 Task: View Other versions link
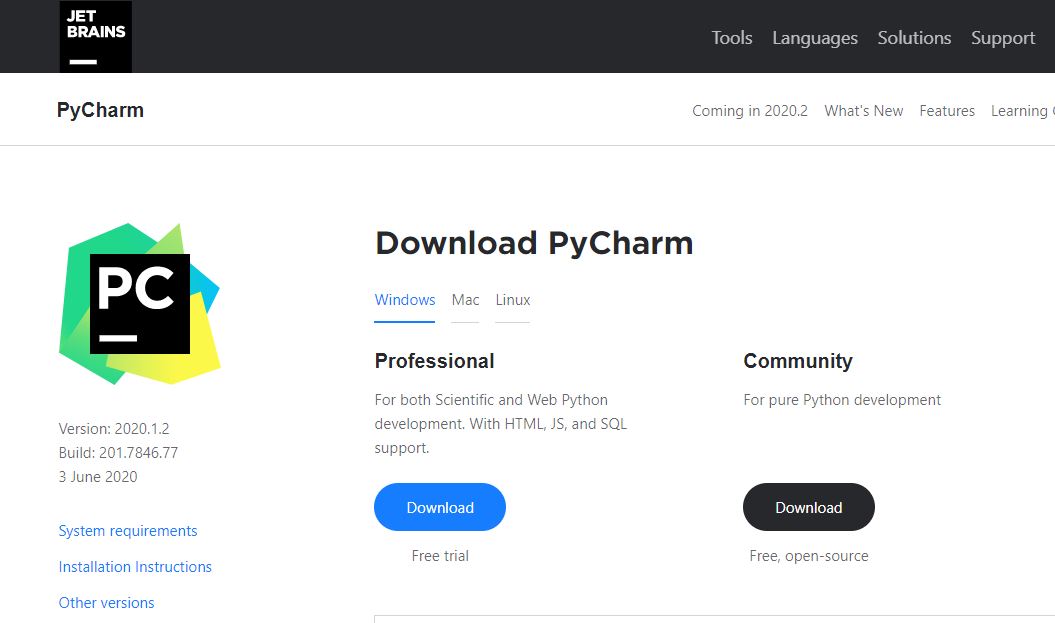click(x=106, y=603)
